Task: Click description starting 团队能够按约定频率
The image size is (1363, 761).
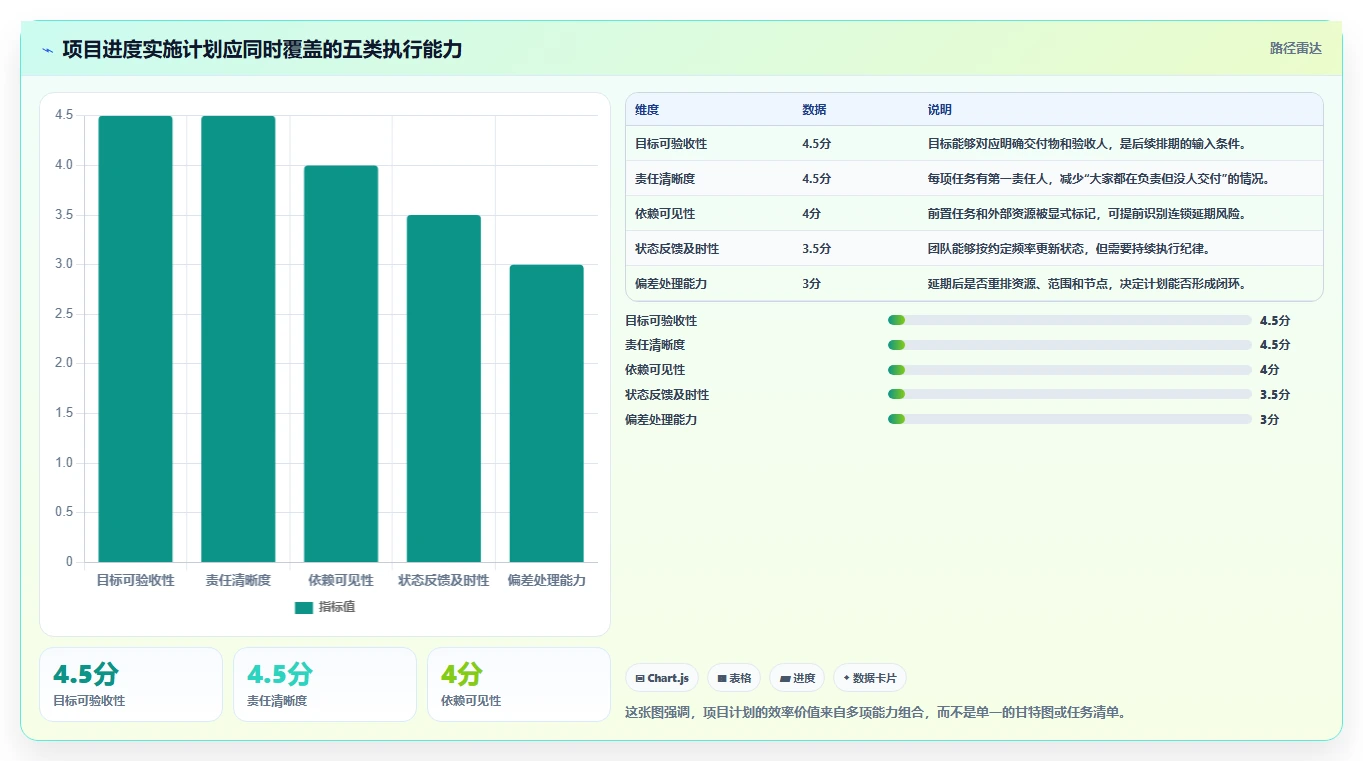Action: [1069, 249]
